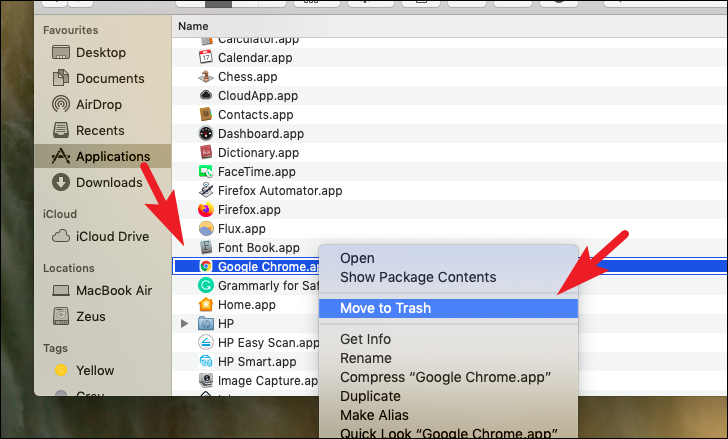Click the Flux.app icon
The width and height of the screenshot is (728, 439).
(x=206, y=228)
